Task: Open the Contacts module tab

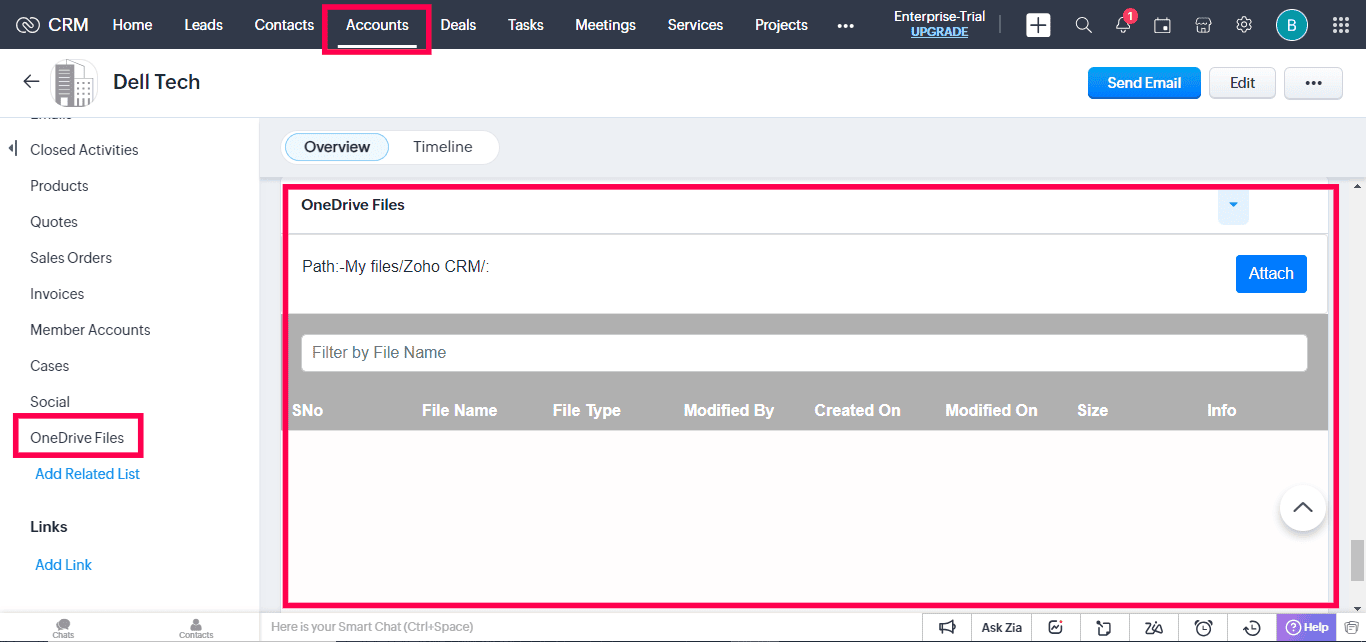Action: [284, 25]
